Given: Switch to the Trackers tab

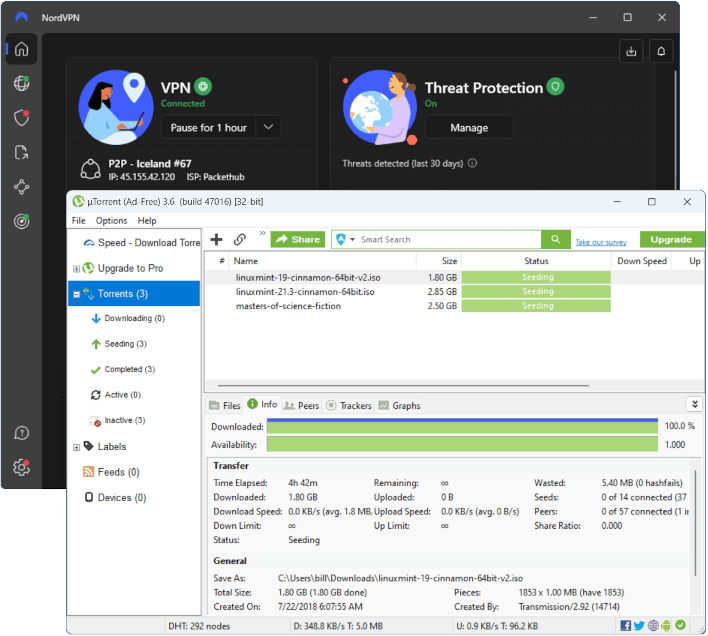Looking at the screenshot, I should coord(349,405).
